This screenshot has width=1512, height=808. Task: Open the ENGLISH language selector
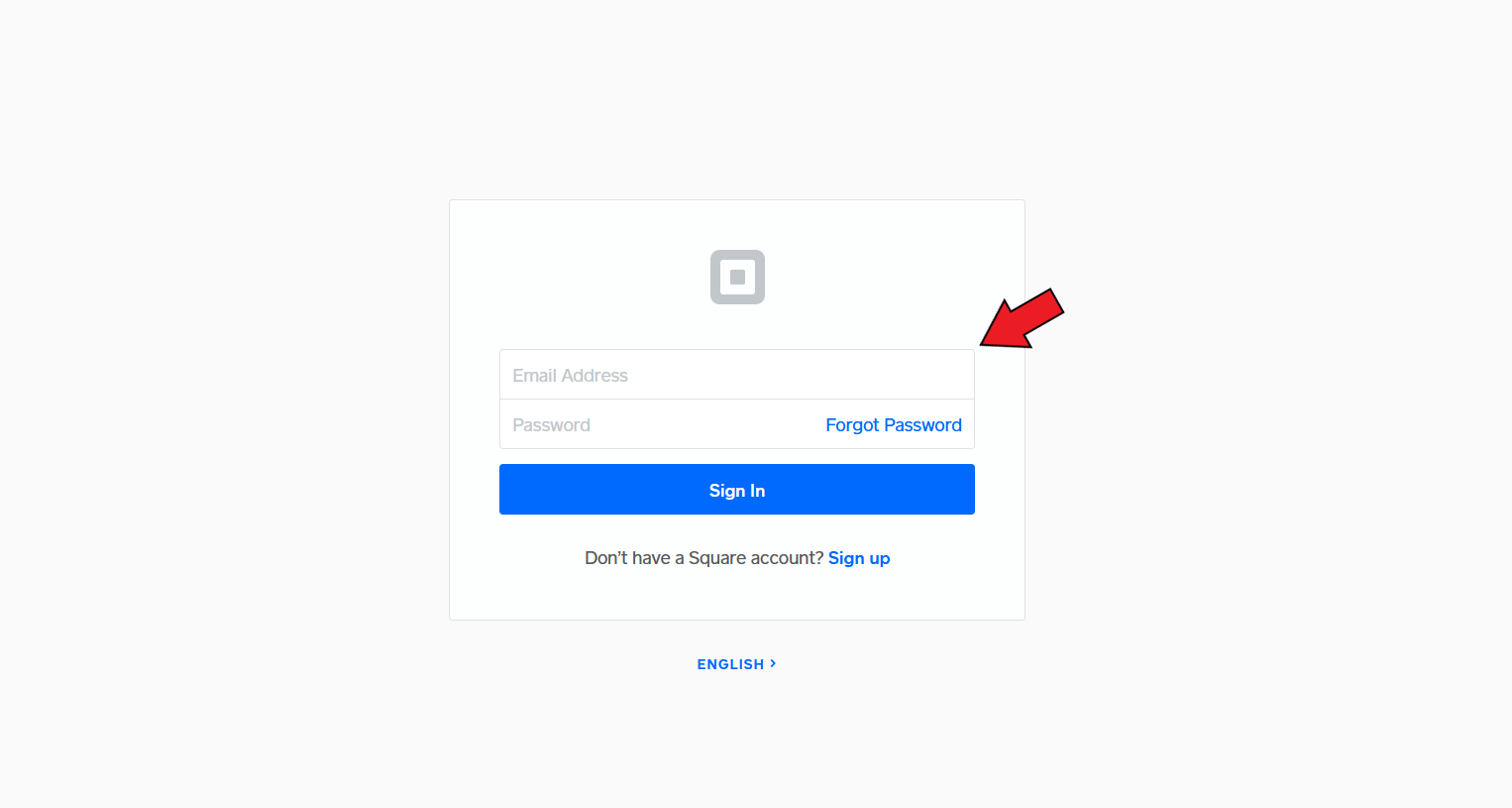(x=736, y=664)
